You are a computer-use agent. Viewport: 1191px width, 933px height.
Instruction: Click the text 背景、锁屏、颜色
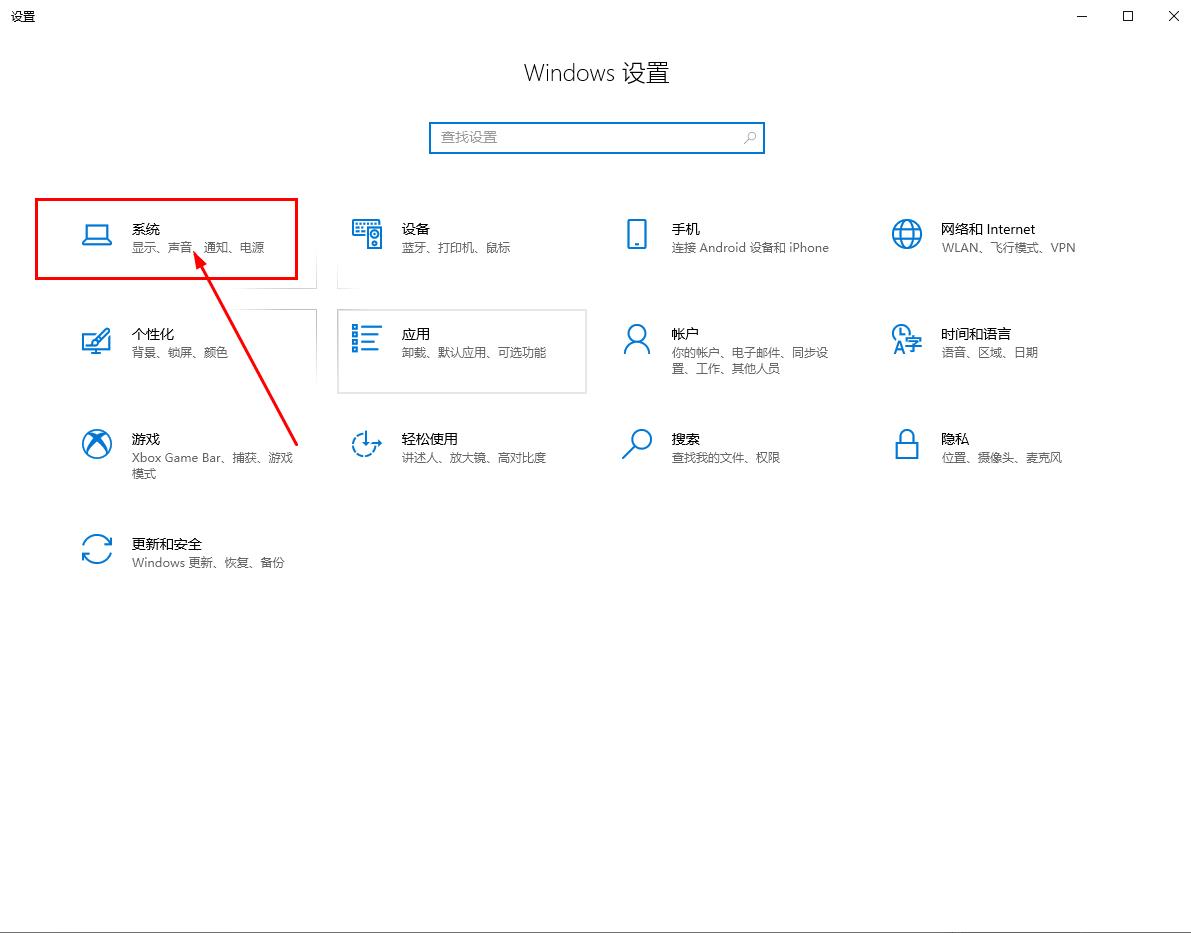click(x=179, y=353)
